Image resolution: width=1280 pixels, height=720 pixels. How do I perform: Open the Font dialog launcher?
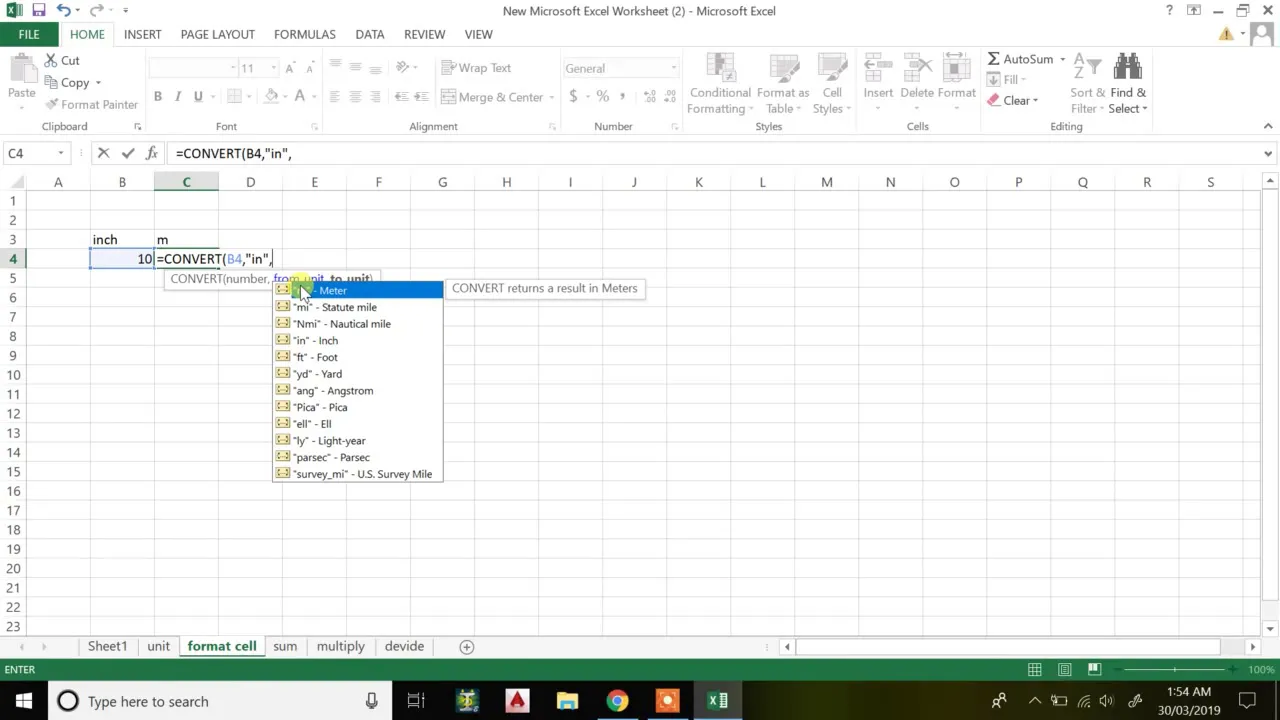coord(314,127)
